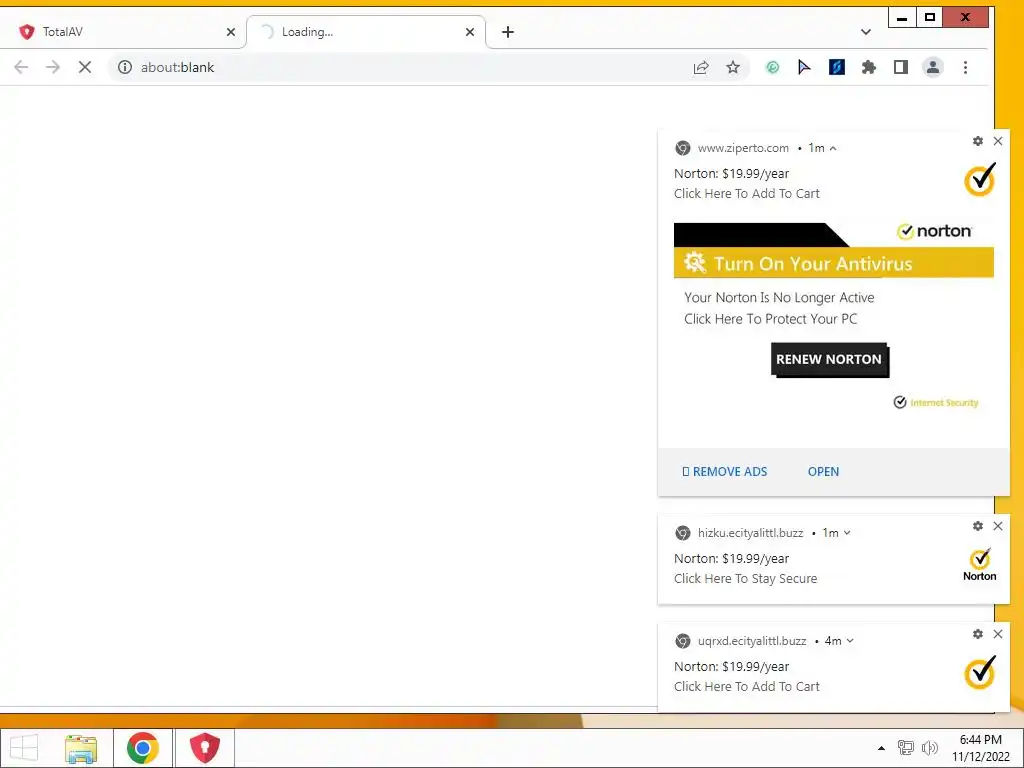This screenshot has width=1024, height=768.
Task: Collapse the ziperto.com notification
Action: (x=833, y=148)
